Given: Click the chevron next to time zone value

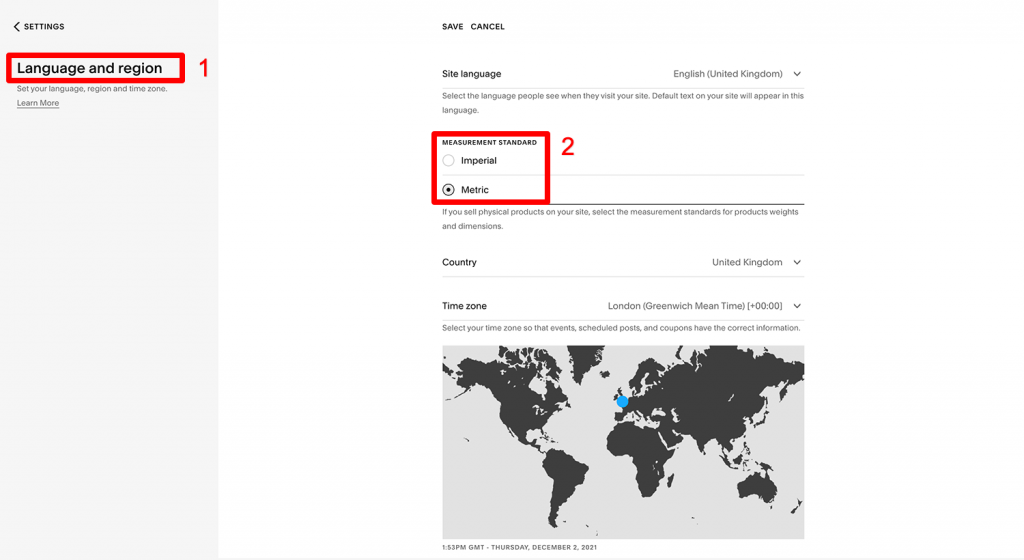Looking at the screenshot, I should pos(797,306).
